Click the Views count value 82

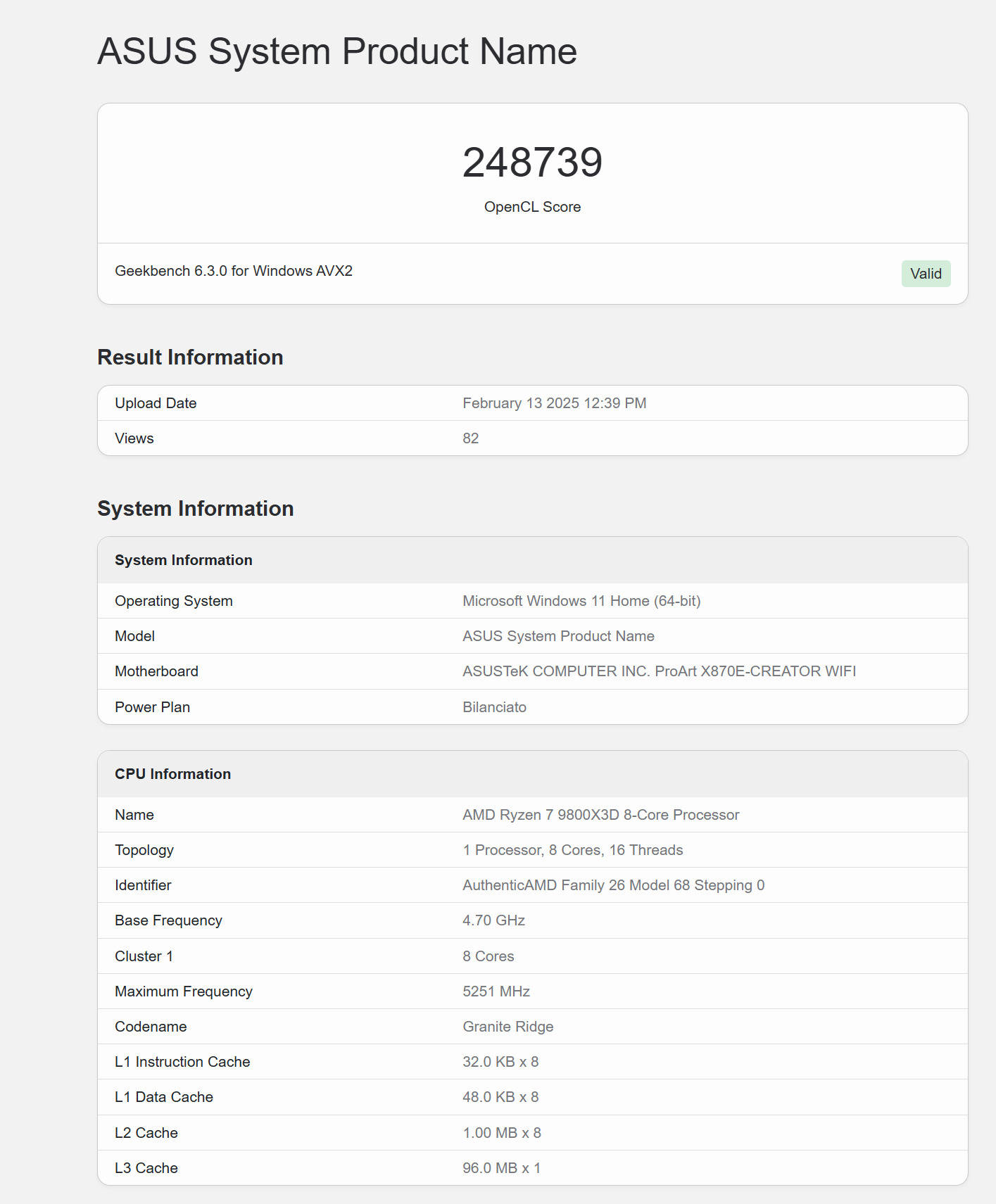pyautogui.click(x=470, y=438)
